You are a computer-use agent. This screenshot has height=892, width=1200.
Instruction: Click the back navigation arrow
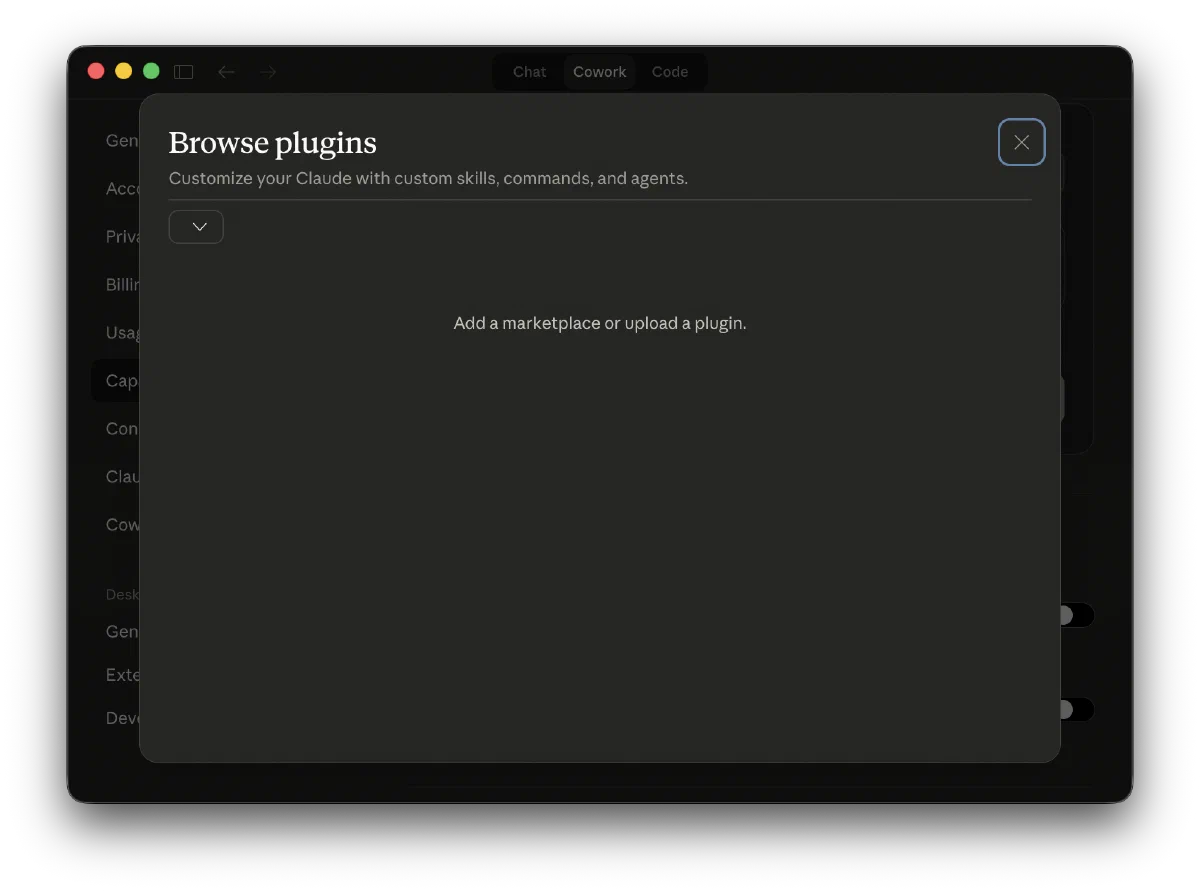[x=226, y=71]
